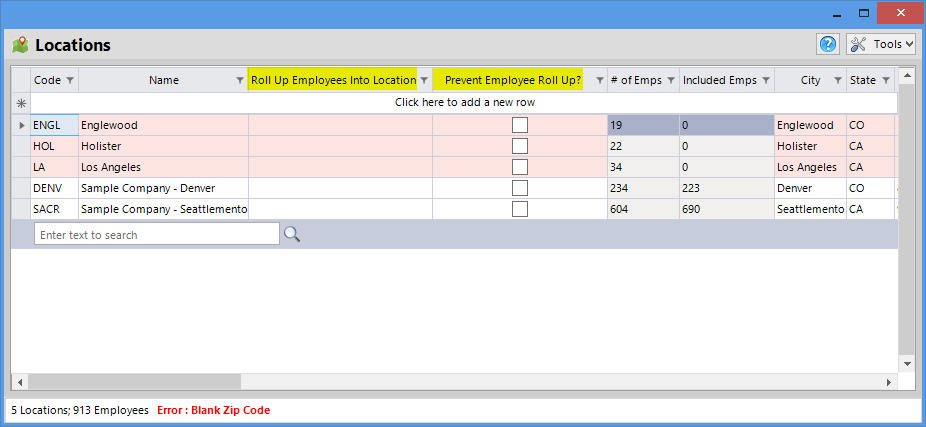Open the Code column filter
Viewport: 926px width, 427px height.
coord(70,80)
